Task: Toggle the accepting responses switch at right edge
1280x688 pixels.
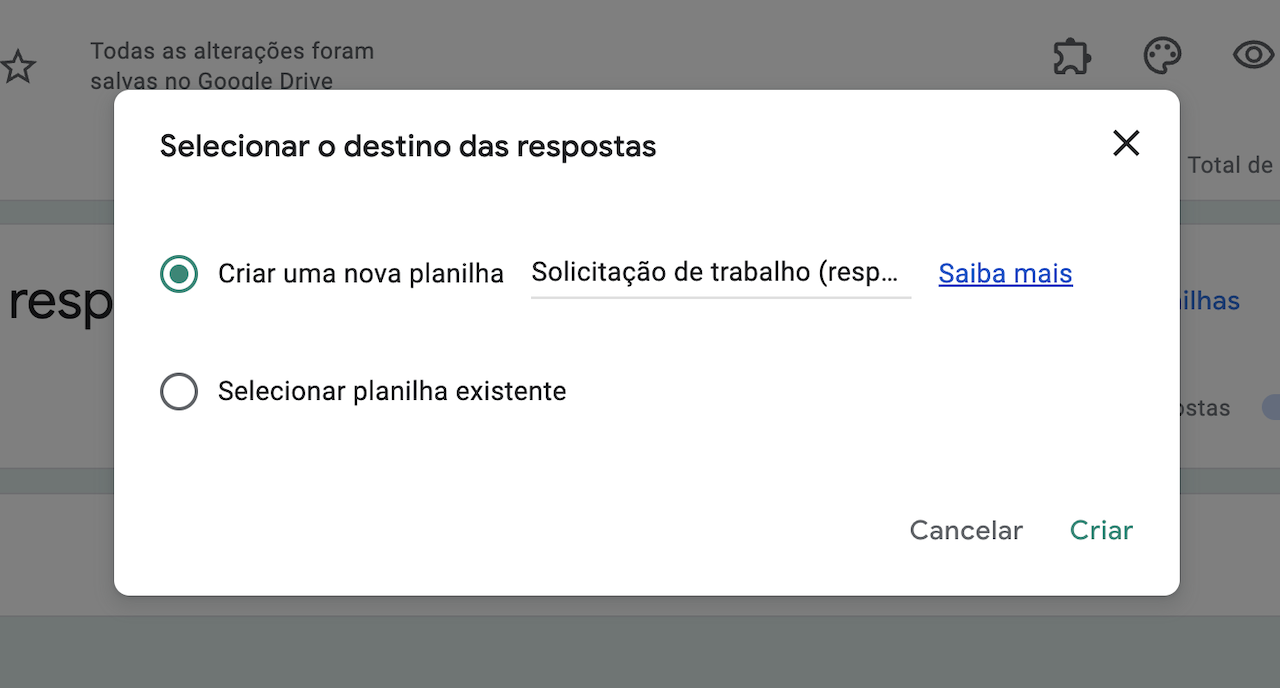Action: [x=1270, y=407]
